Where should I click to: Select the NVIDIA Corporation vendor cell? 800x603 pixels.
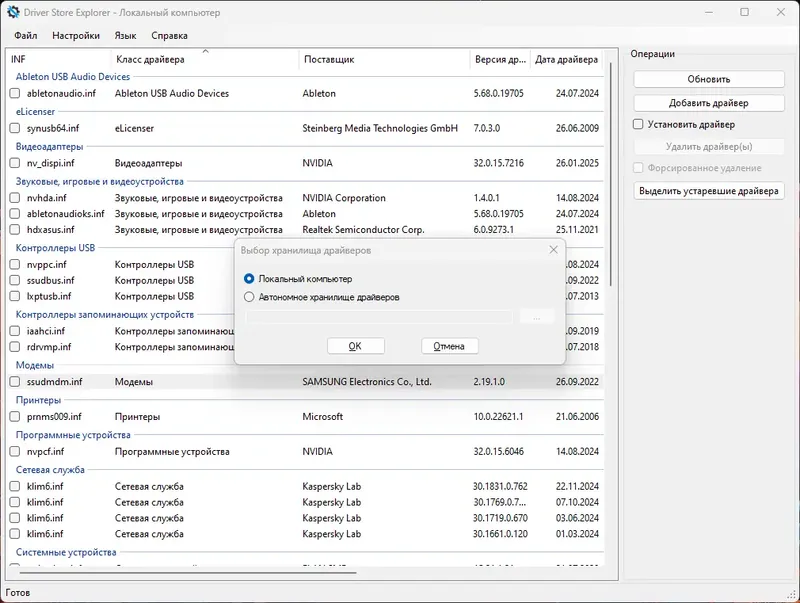pyautogui.click(x=344, y=198)
